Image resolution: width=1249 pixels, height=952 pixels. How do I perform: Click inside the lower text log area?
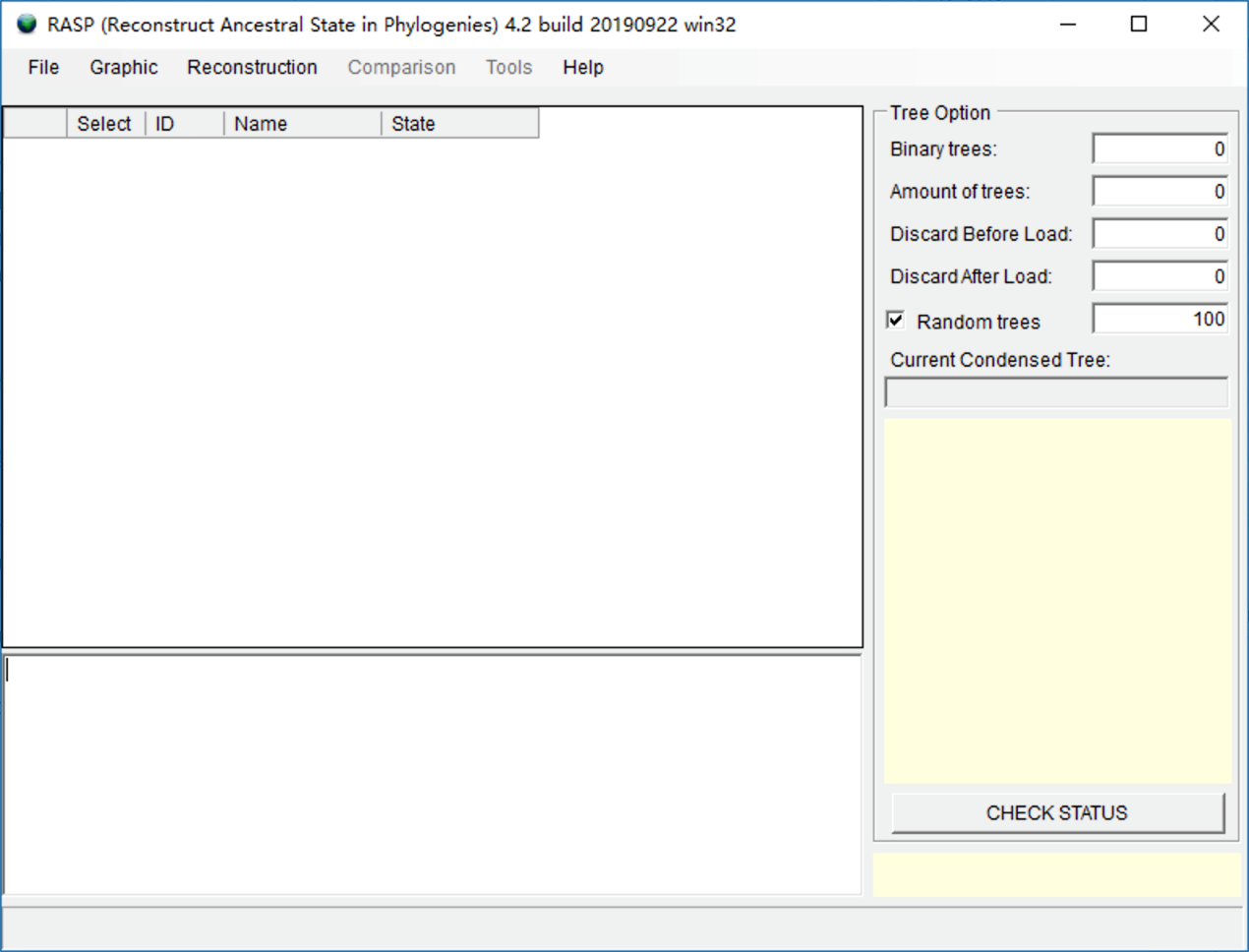[433, 775]
